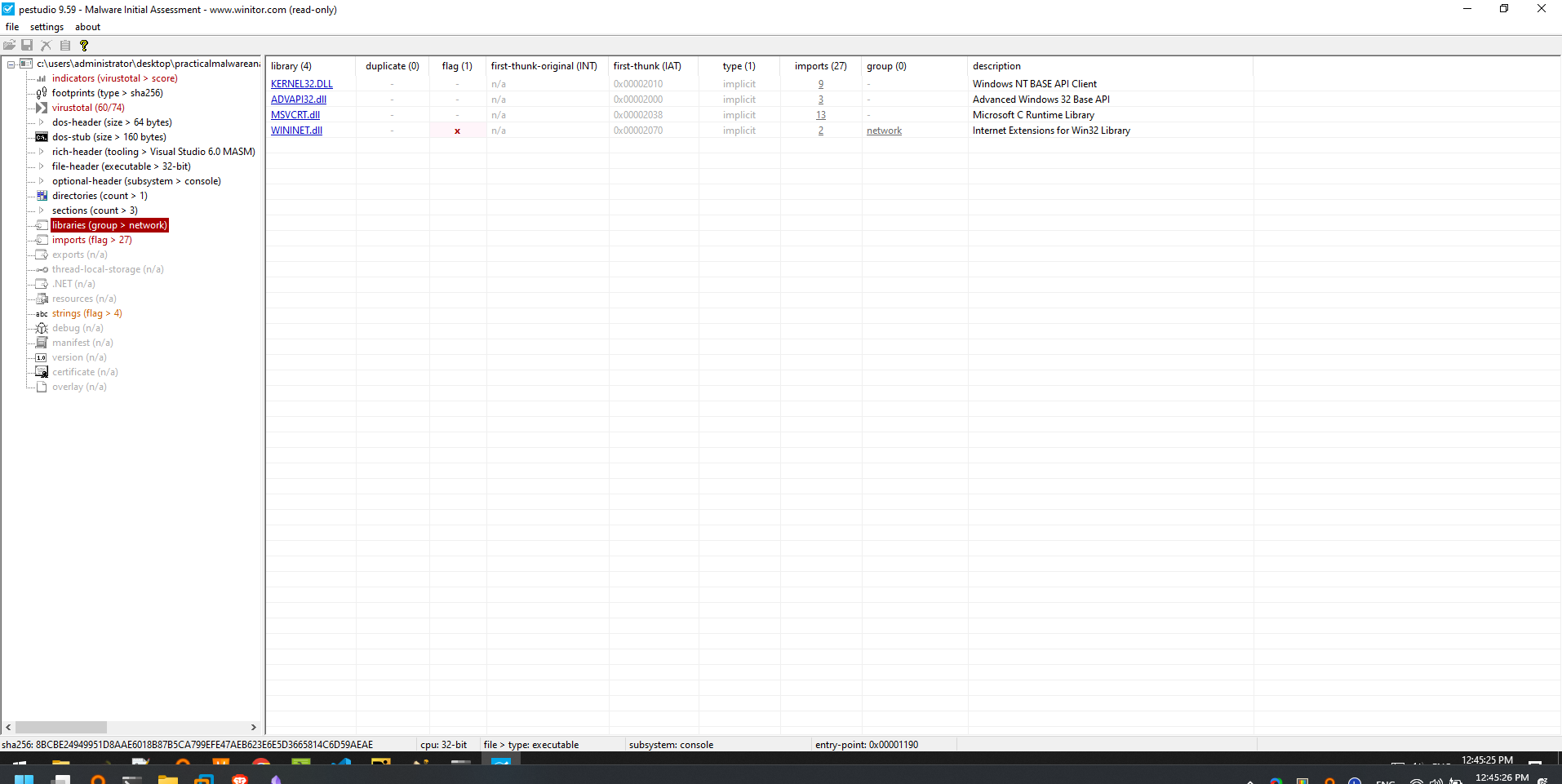Open the WININET.dll library link

tap(296, 131)
